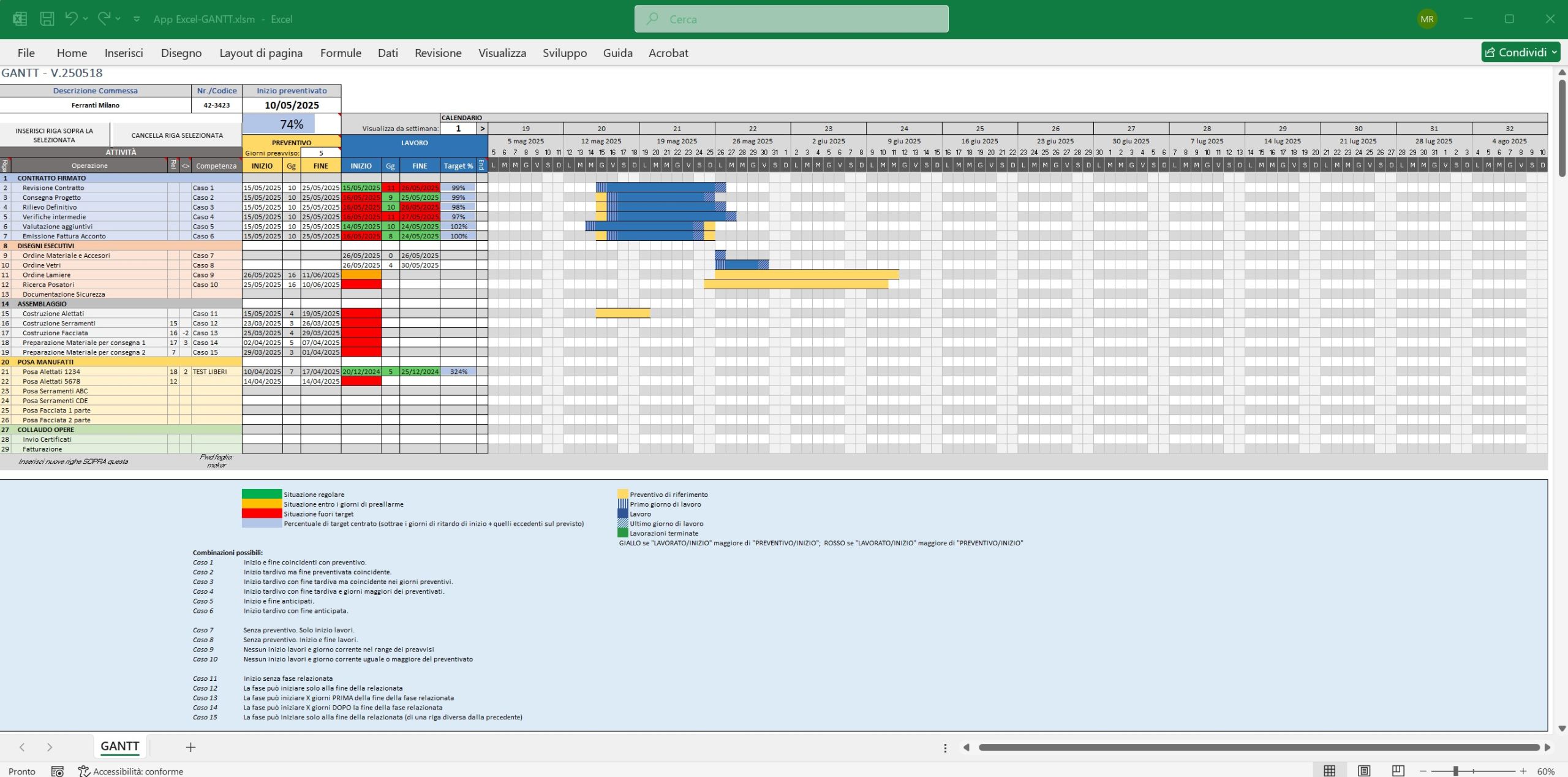
Task: Click the next sheet navigation arrow
Action: (x=50, y=747)
